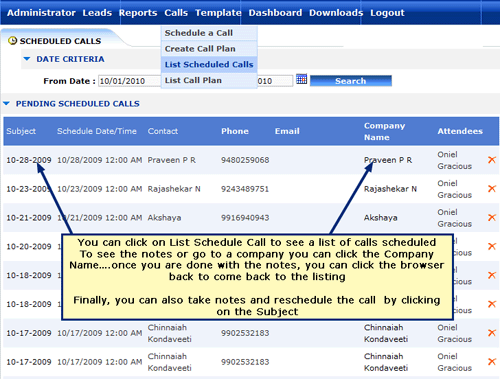Click the Attendees column header
The image size is (500, 379).
pos(460,131)
